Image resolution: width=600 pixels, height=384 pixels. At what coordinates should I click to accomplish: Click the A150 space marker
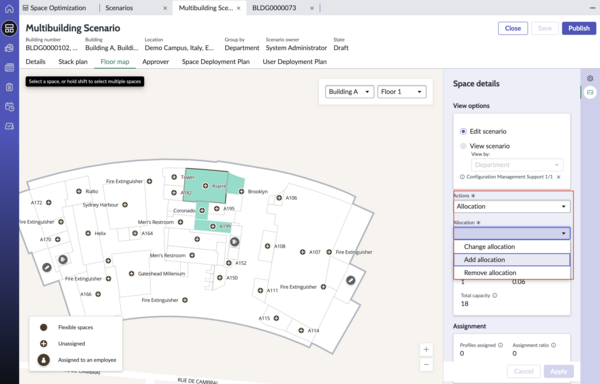(x=220, y=278)
